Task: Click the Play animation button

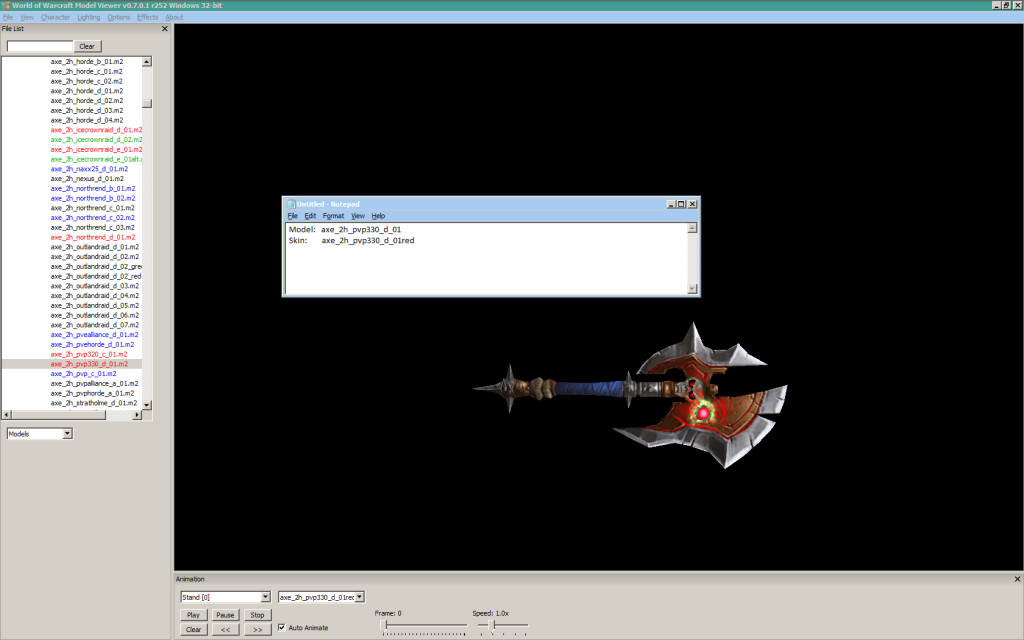Action: pos(193,615)
